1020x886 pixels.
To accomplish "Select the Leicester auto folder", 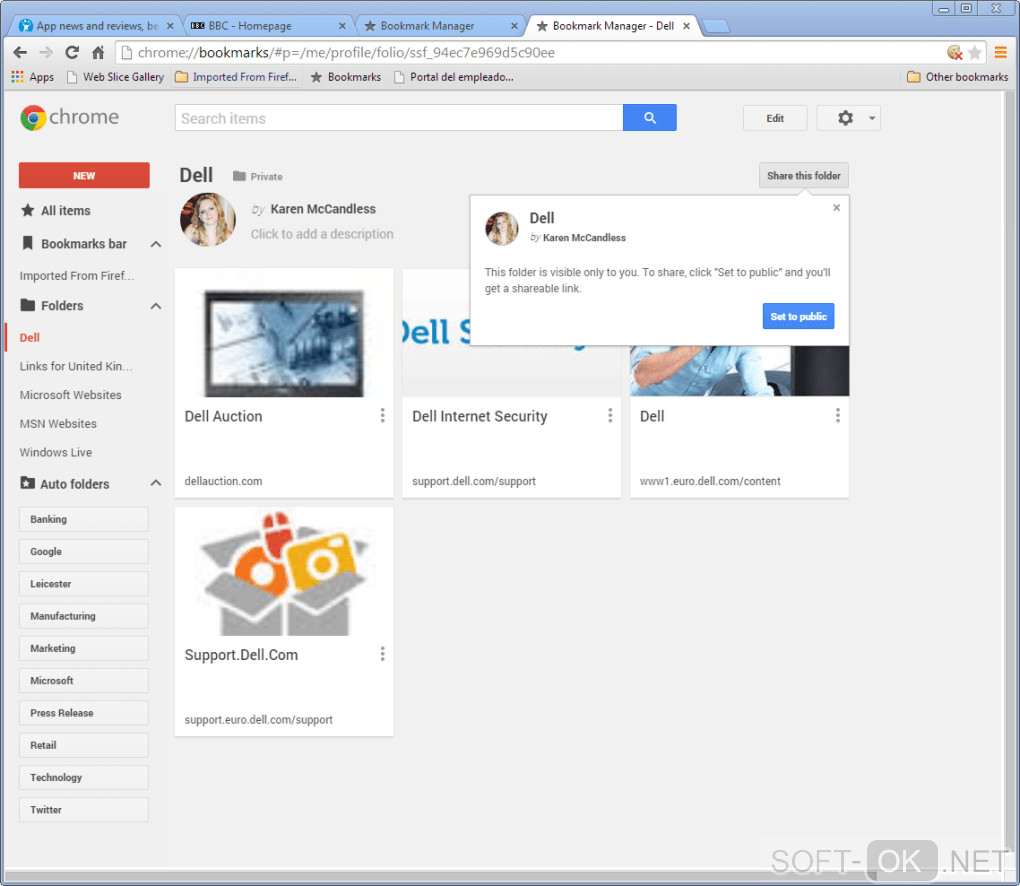I will [x=84, y=584].
